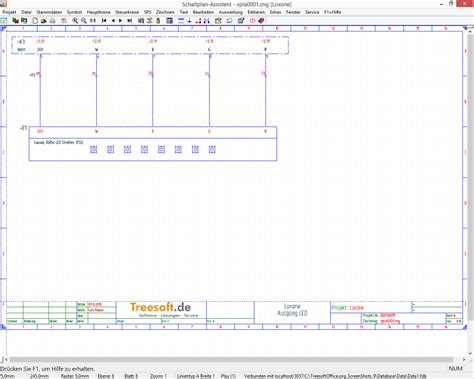Image resolution: width=474 pixels, height=379 pixels.
Task: Open the Symbol menu
Action: pos(74,12)
